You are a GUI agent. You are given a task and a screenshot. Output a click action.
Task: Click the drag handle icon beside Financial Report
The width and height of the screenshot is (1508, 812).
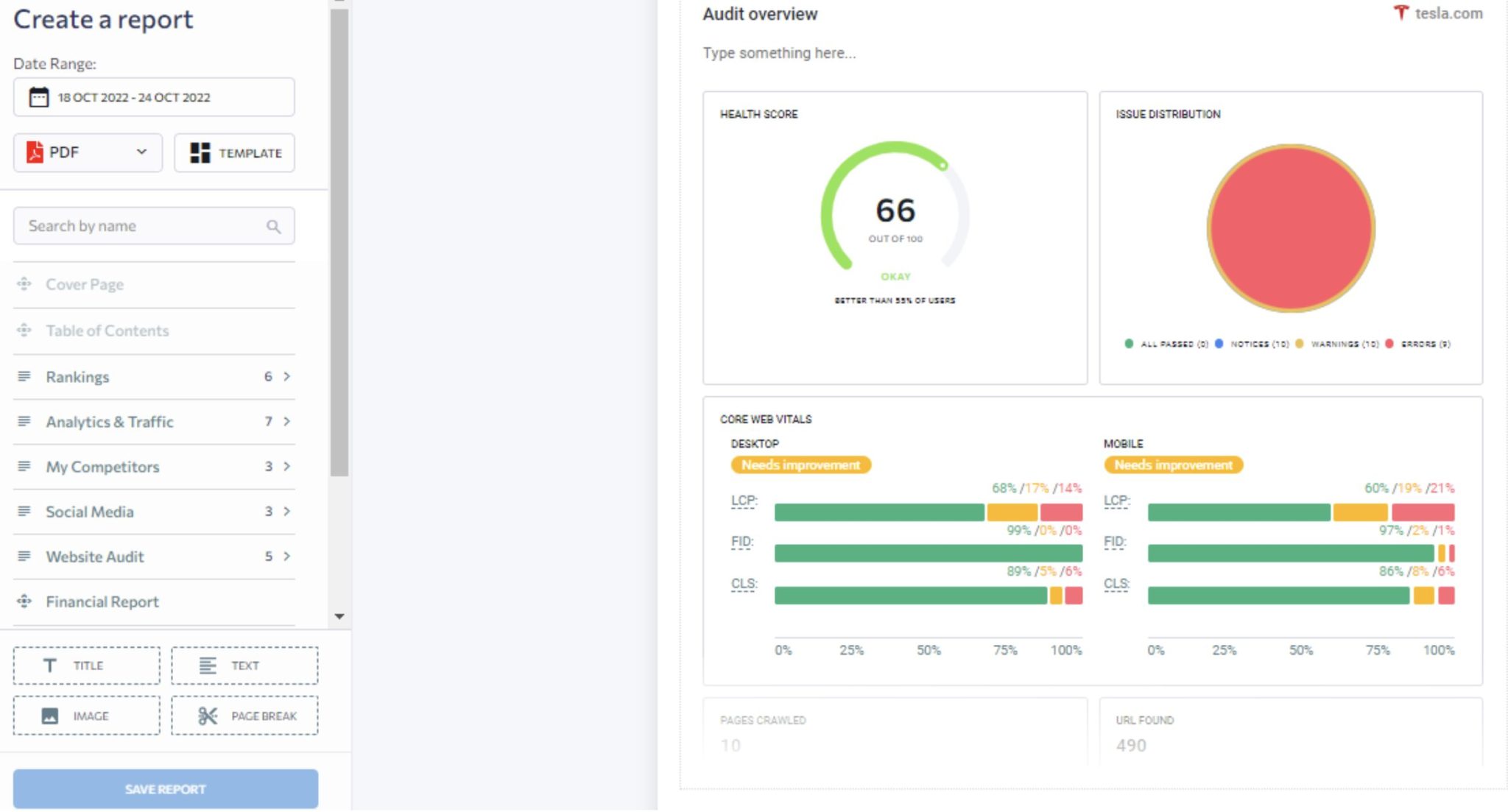click(x=24, y=601)
